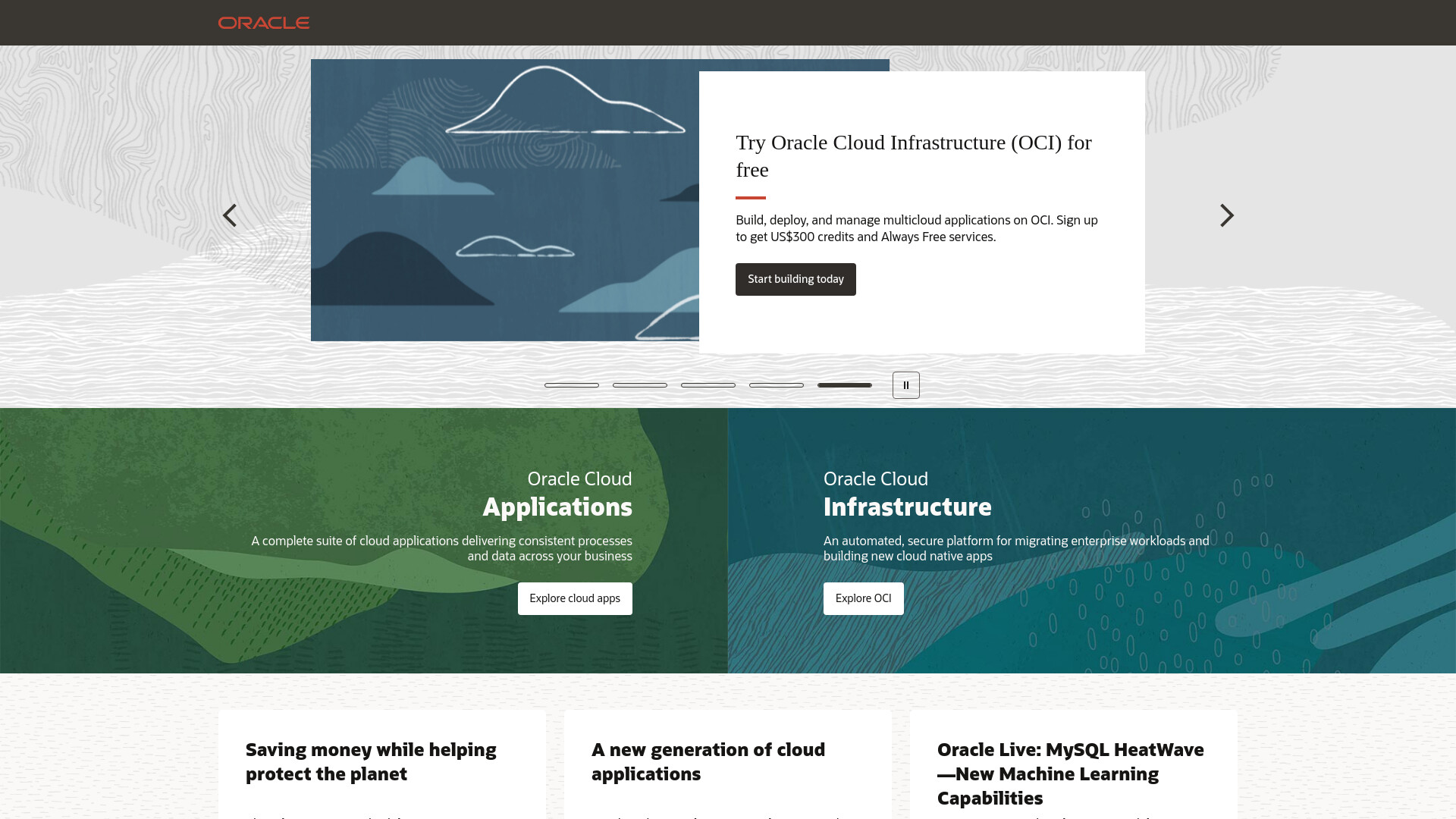Screen dimensions: 1456x819
Task: Open 'Saving money while helping protect the planet' card
Action: tap(382, 764)
